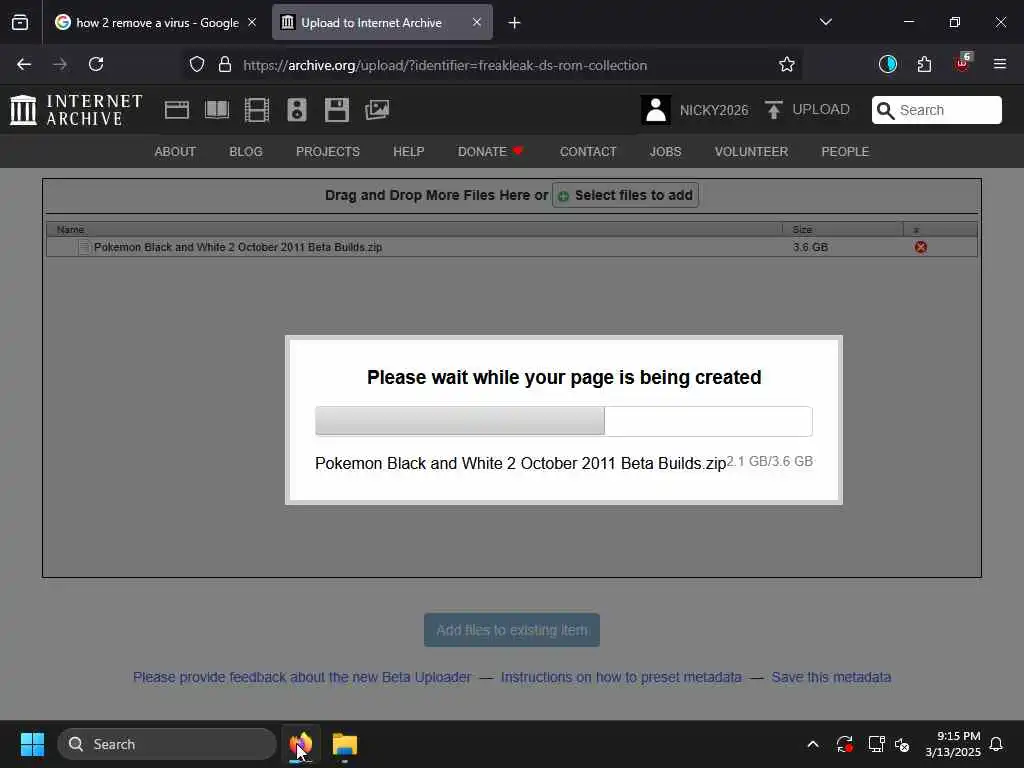
Task: Open the VOLUNTEER menu item
Action: (751, 152)
